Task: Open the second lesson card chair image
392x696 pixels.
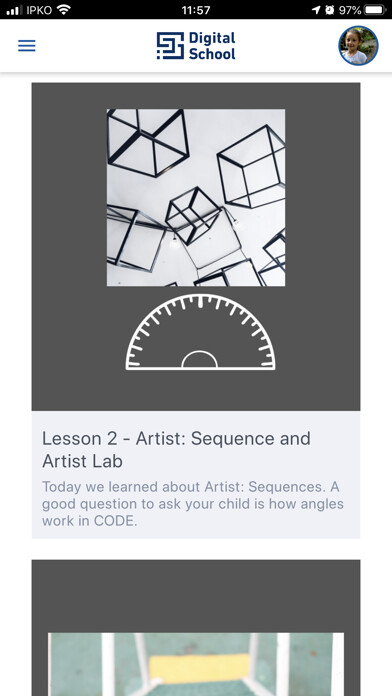Action: pyautogui.click(x=196, y=664)
